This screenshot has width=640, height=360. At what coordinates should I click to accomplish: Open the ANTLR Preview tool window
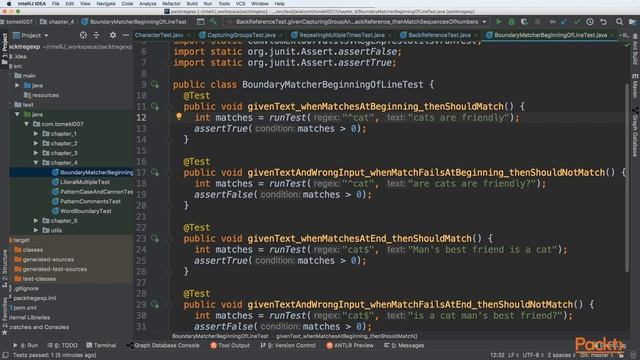click(350, 345)
